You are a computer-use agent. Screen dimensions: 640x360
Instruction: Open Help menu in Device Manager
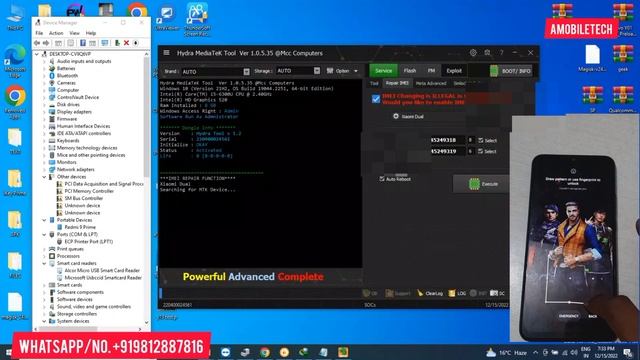(91, 33)
